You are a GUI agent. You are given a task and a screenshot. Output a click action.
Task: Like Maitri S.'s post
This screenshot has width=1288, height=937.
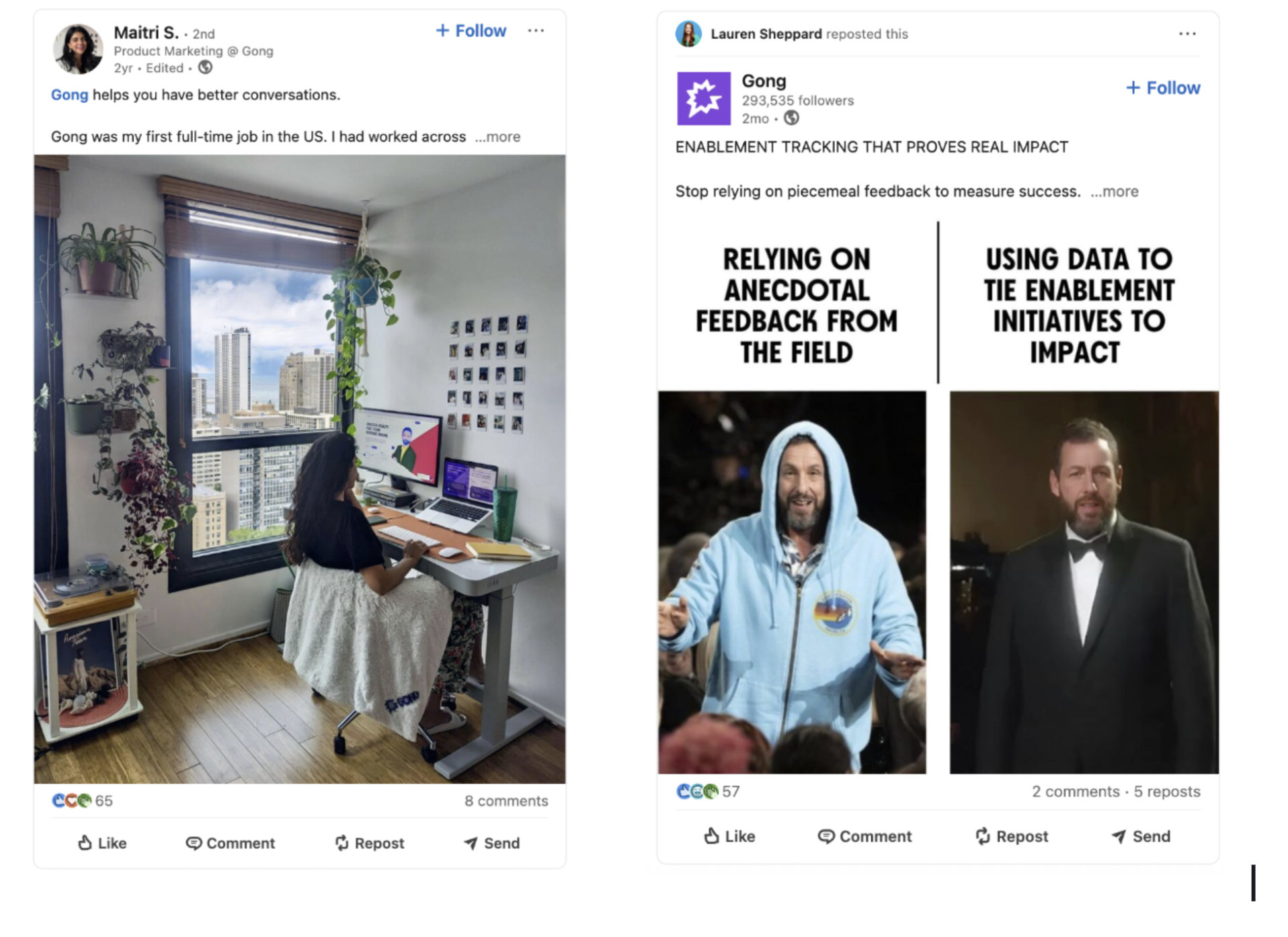pos(102,843)
